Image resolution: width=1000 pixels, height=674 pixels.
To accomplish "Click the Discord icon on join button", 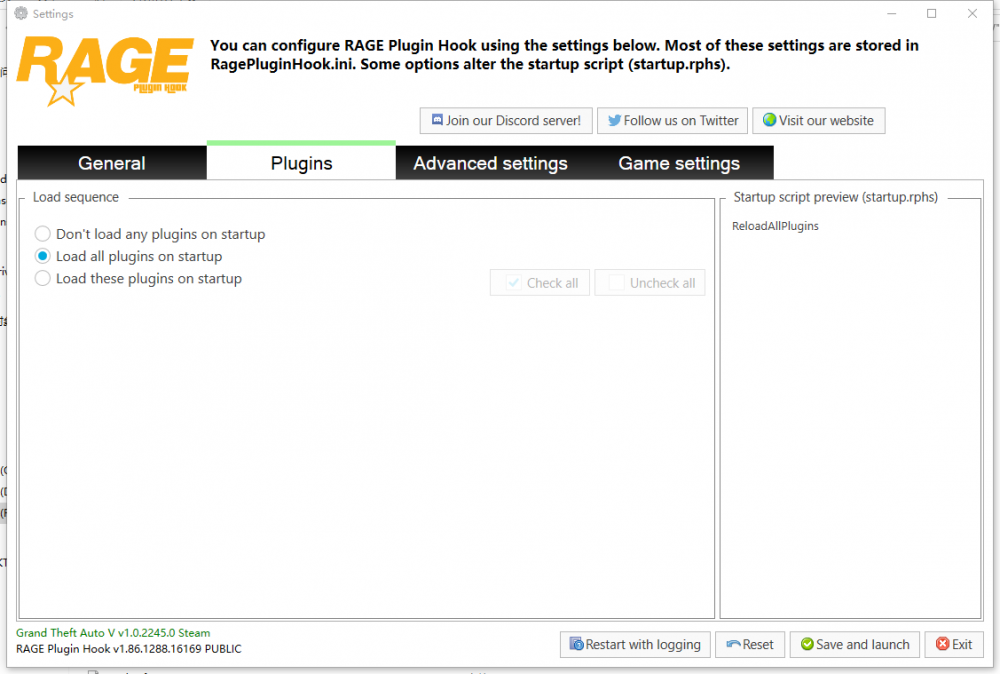I will 436,121.
